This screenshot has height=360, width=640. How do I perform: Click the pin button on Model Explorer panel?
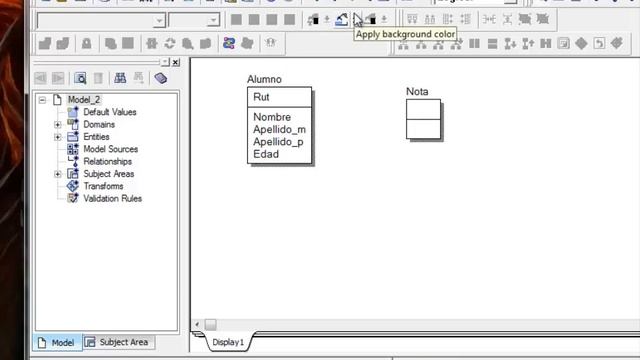click(165, 62)
